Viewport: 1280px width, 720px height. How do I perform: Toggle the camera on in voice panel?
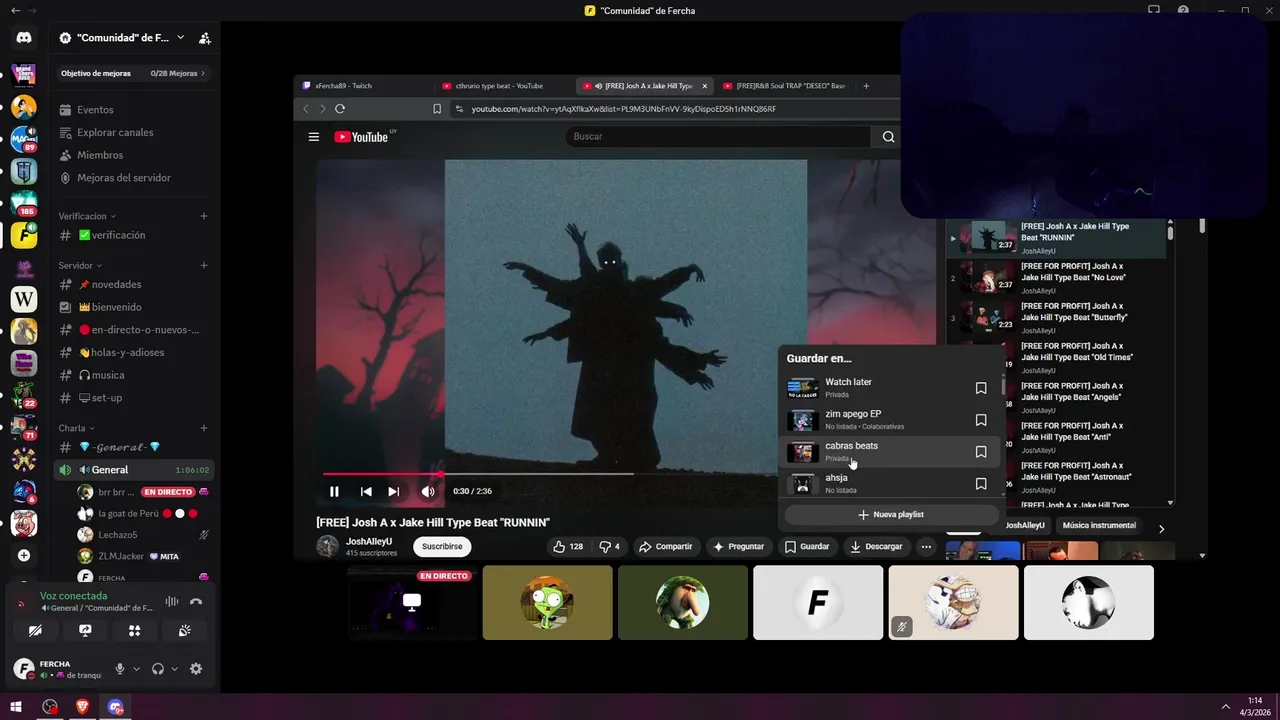[35, 630]
